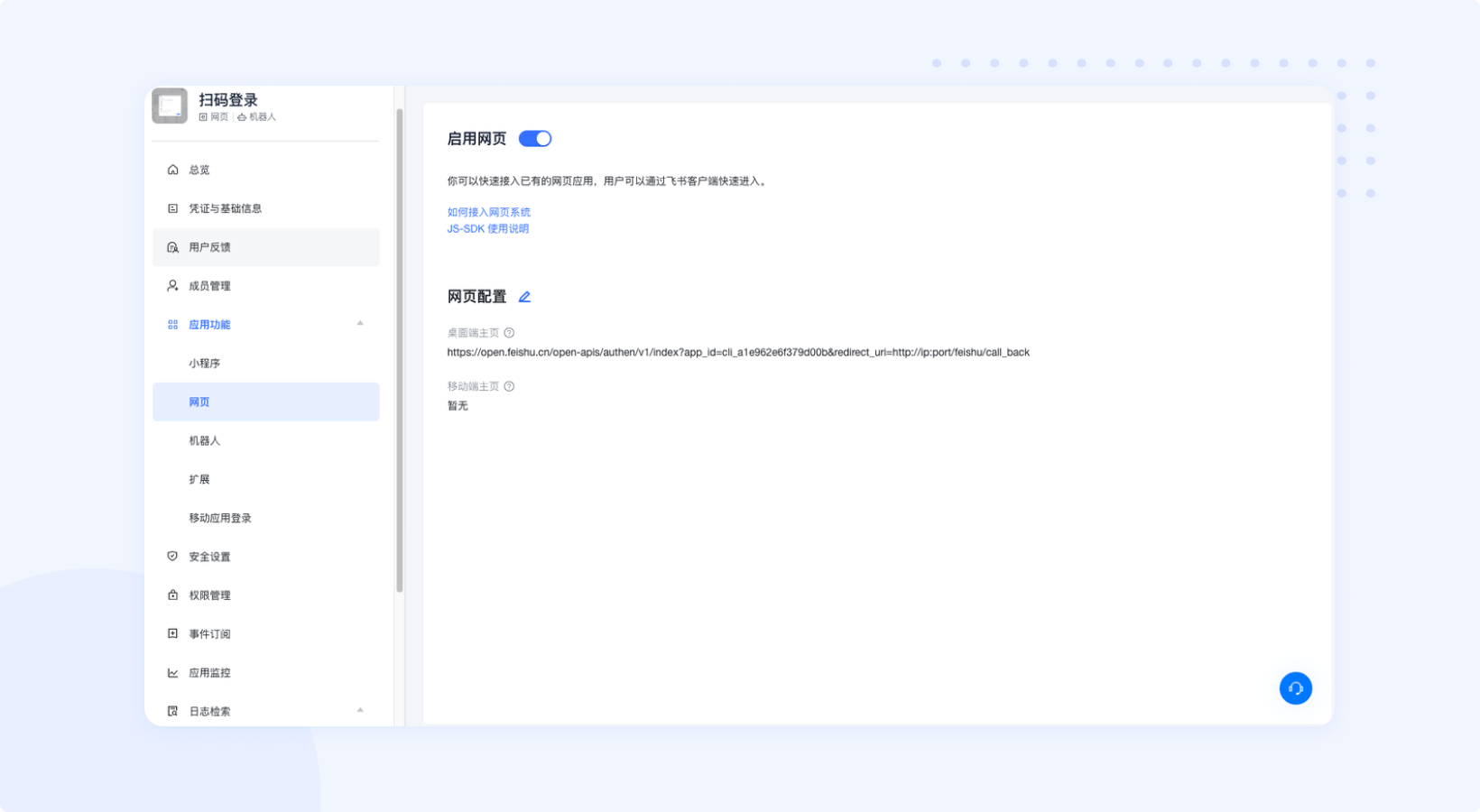The image size is (1480, 812).
Task: Click the 移动端主页 label
Action: click(473, 386)
